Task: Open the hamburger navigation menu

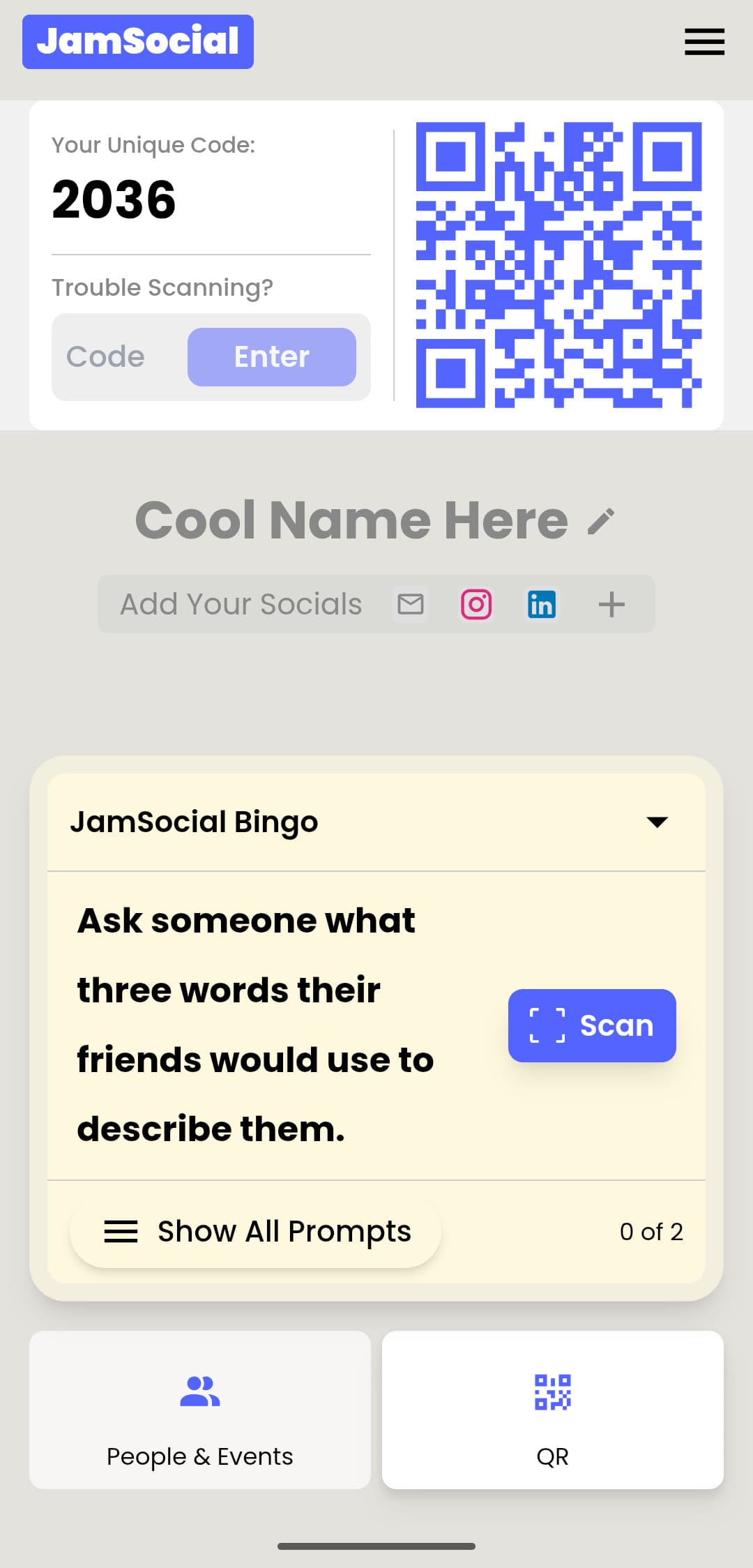Action: [704, 42]
